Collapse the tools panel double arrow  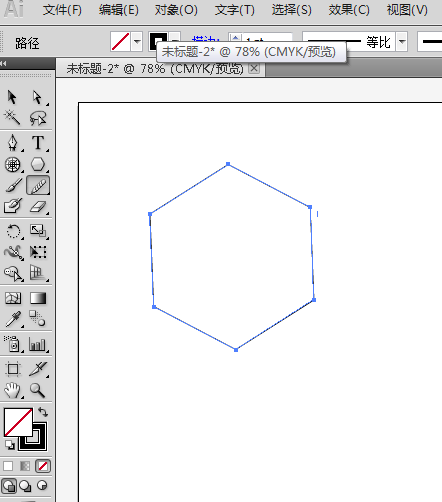click(3, 63)
